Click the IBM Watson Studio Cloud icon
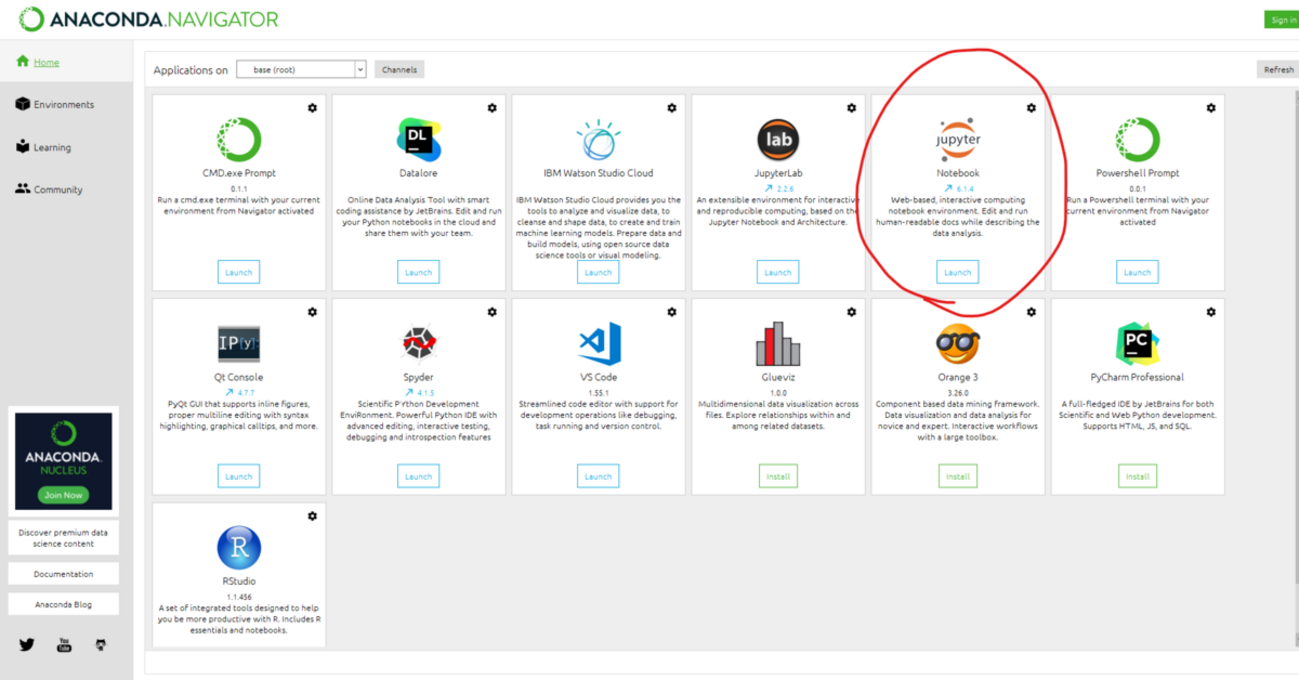This screenshot has width=1299, height=680. tap(598, 140)
